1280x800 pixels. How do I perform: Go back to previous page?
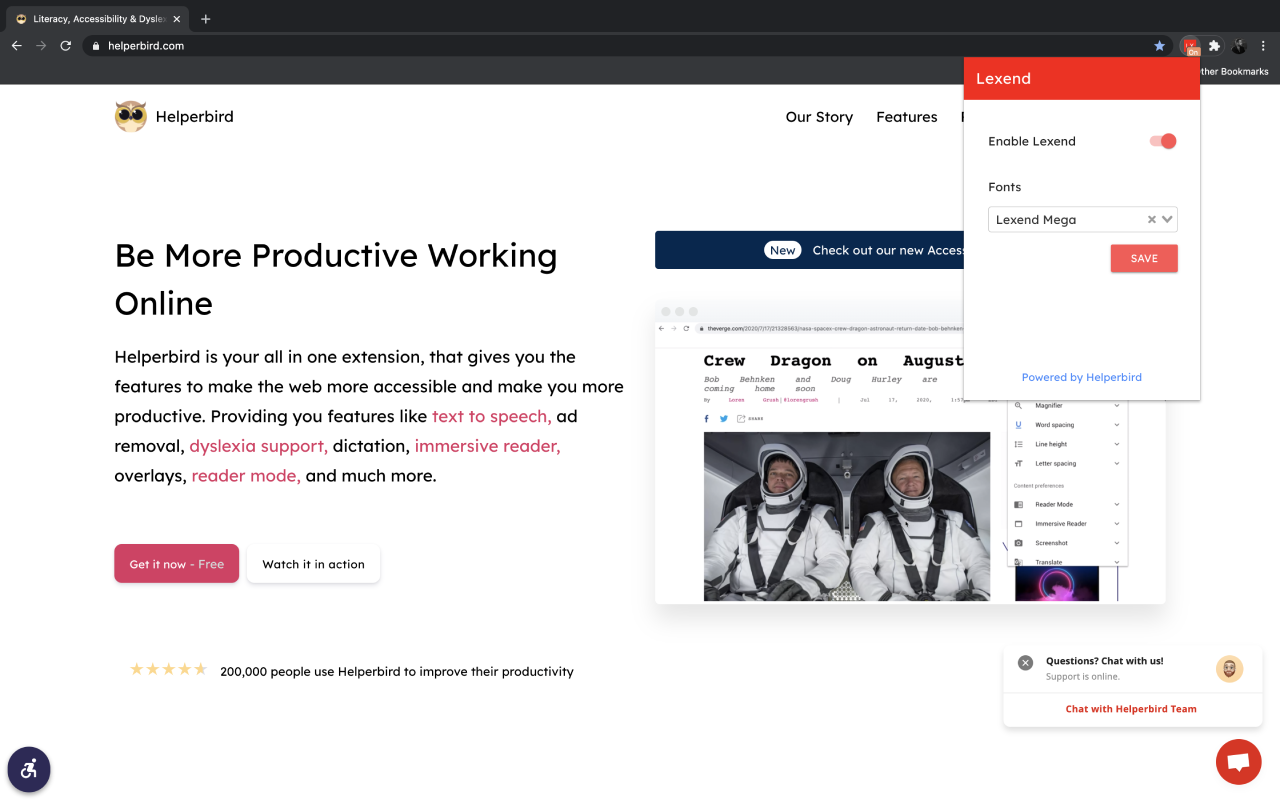pyautogui.click(x=16, y=46)
